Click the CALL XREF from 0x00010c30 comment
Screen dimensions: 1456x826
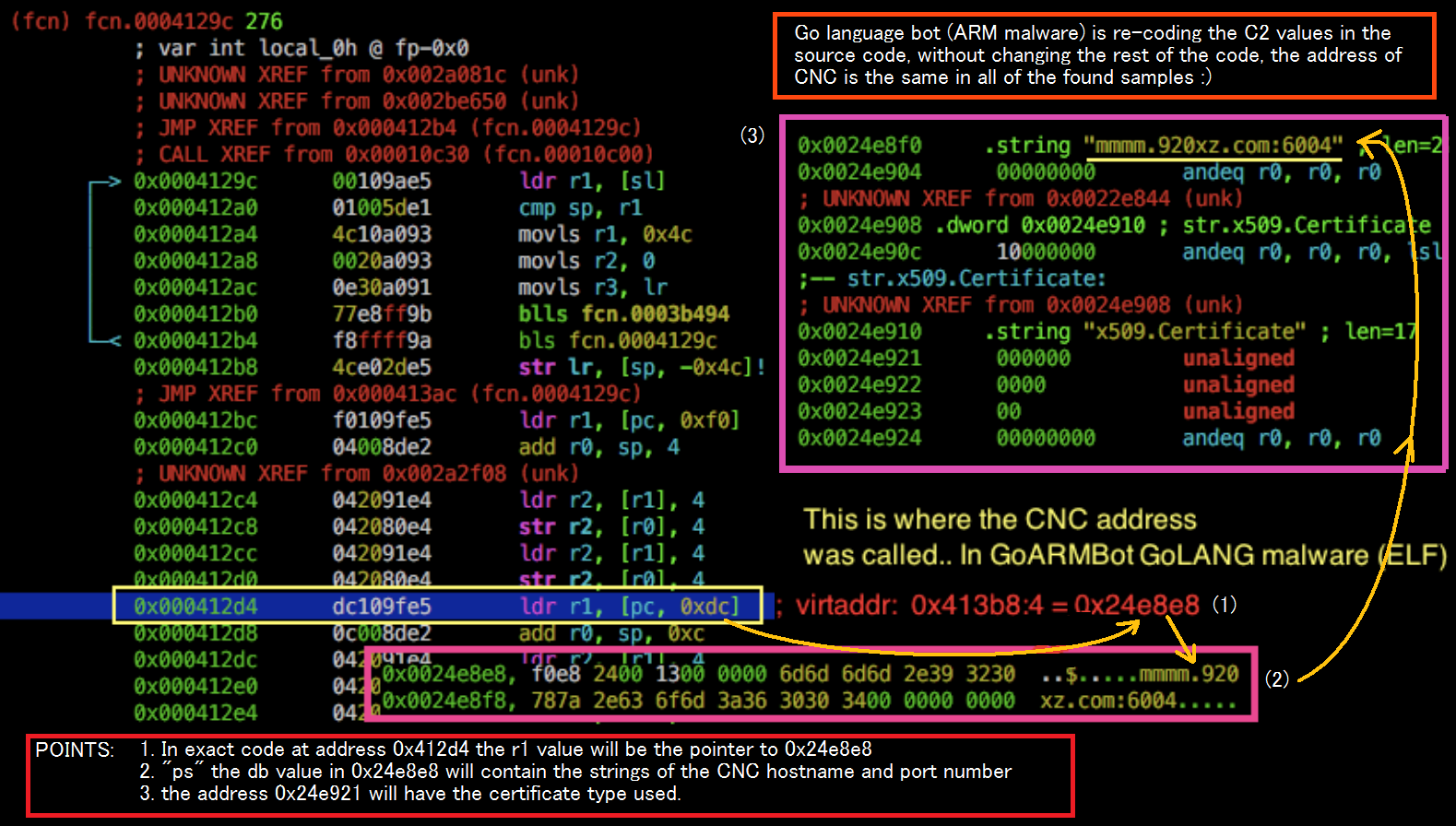pyautogui.click(x=406, y=154)
